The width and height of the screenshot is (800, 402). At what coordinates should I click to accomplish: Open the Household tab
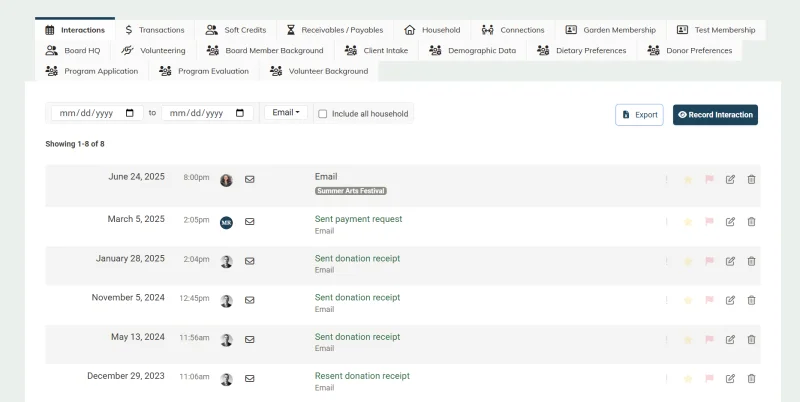[x=432, y=30]
